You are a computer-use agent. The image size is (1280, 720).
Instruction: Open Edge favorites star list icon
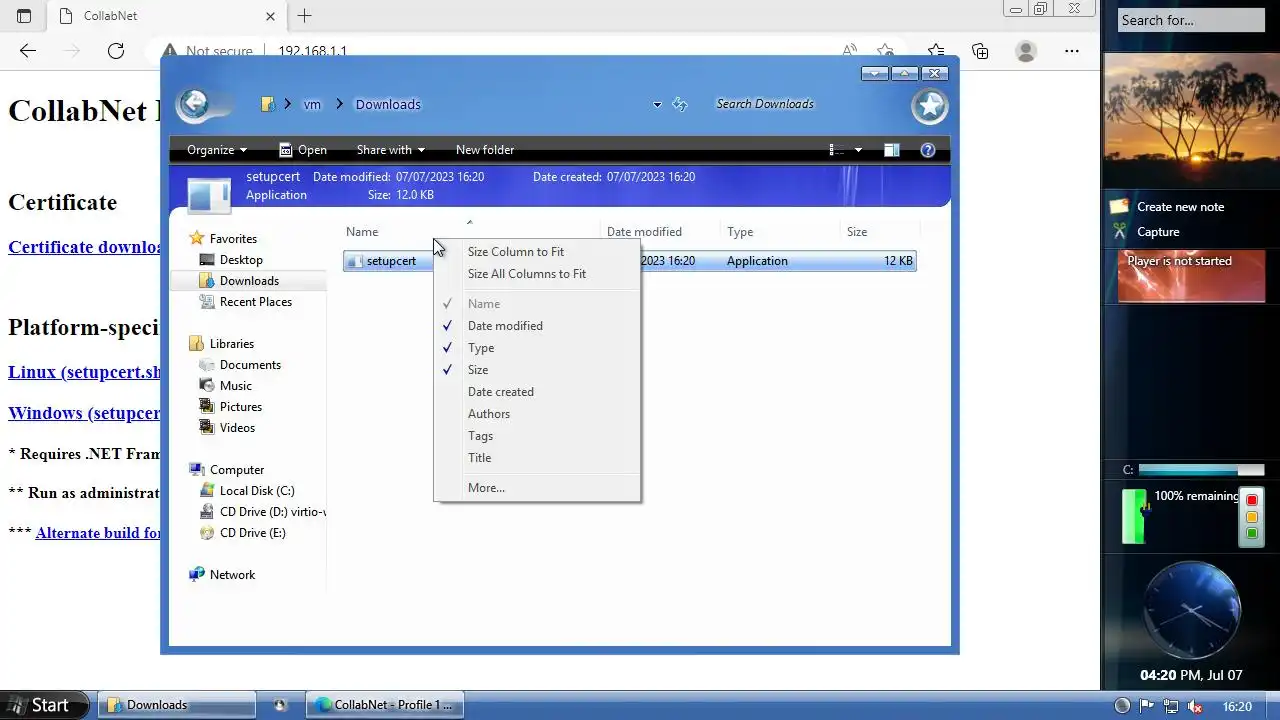coord(936,51)
